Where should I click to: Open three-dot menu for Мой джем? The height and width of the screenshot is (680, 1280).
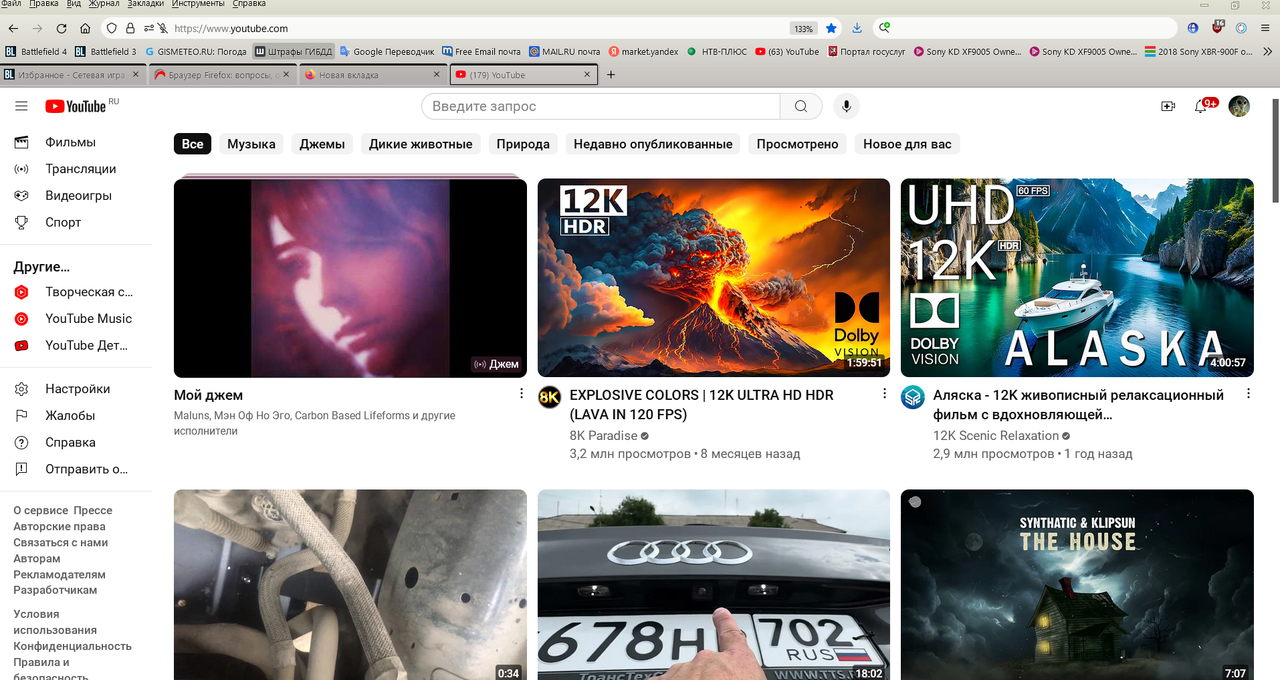point(521,394)
